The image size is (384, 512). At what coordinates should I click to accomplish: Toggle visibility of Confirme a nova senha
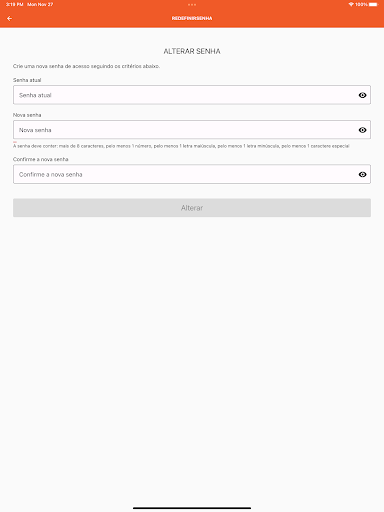(362, 174)
